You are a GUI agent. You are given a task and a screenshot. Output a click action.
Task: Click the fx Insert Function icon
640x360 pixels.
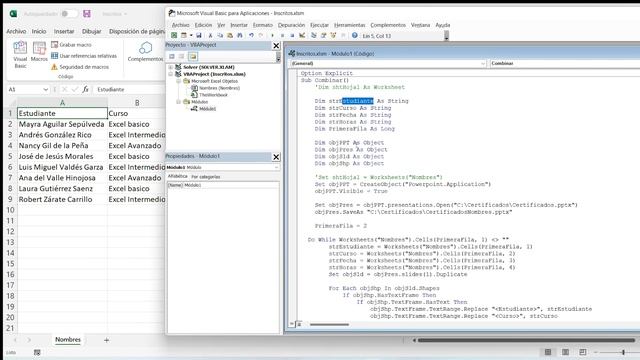click(85, 89)
